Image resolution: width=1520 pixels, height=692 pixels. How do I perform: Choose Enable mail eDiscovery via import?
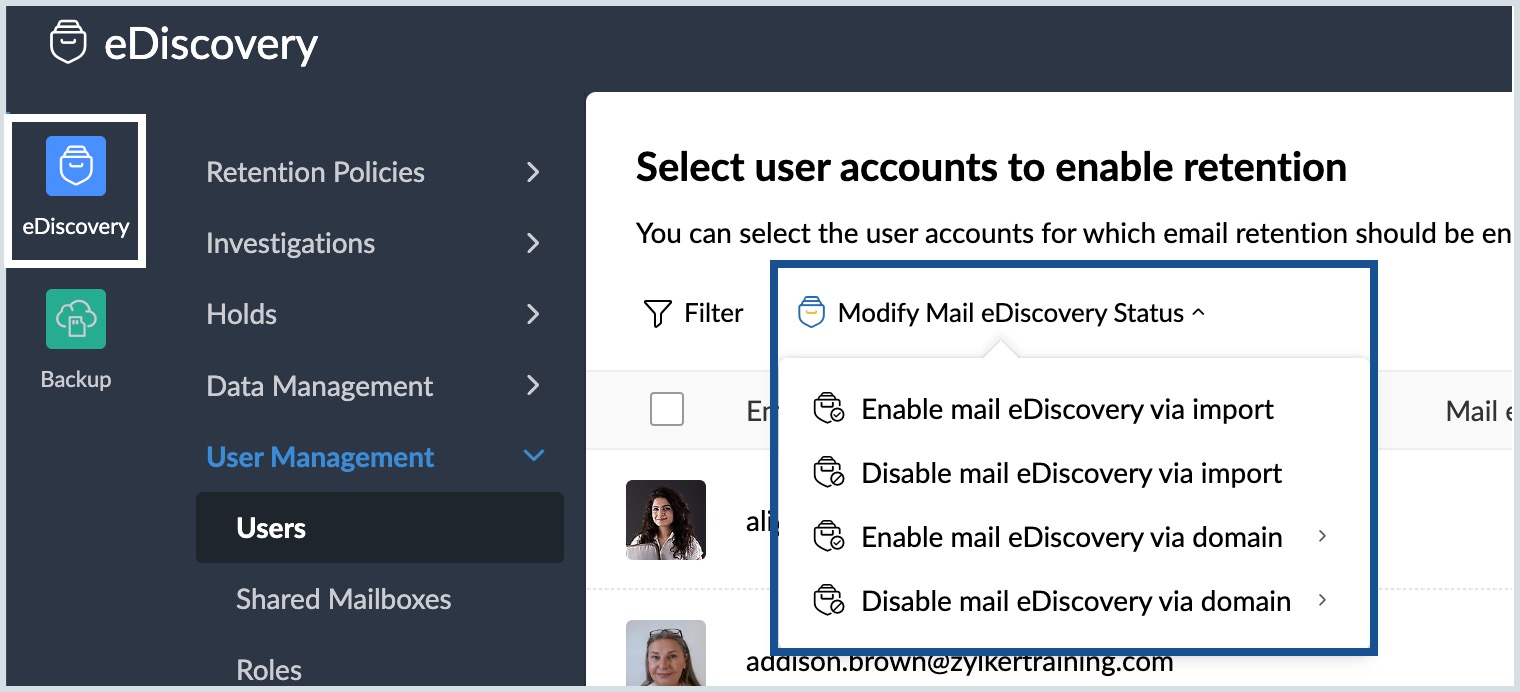coord(1068,410)
